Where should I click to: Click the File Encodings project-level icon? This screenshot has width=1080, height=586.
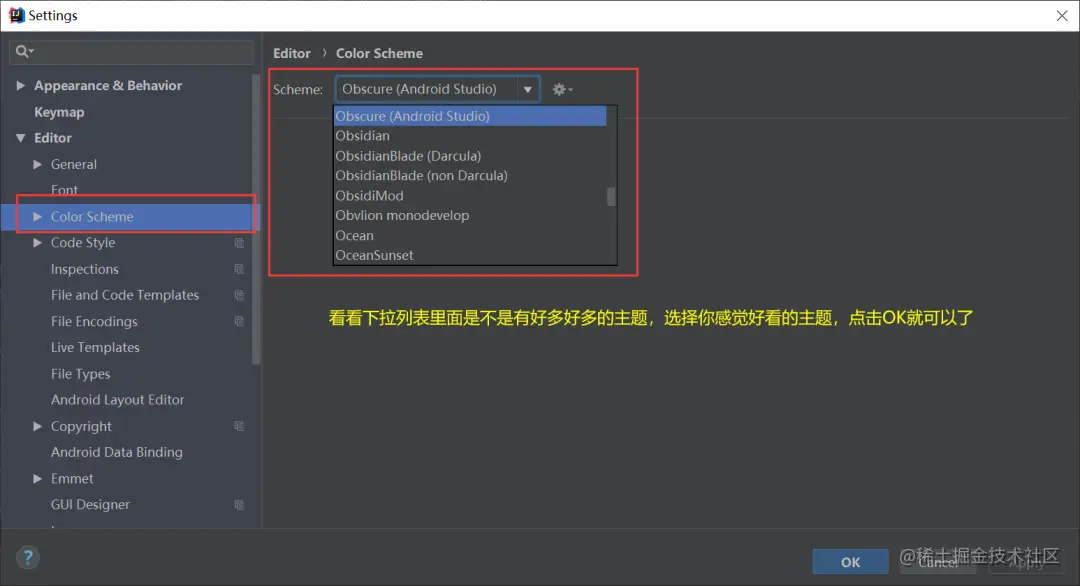pyautogui.click(x=239, y=322)
